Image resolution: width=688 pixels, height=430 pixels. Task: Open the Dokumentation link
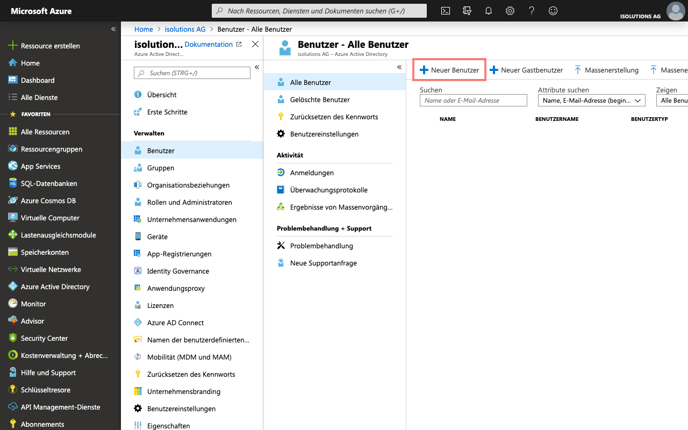tap(208, 44)
